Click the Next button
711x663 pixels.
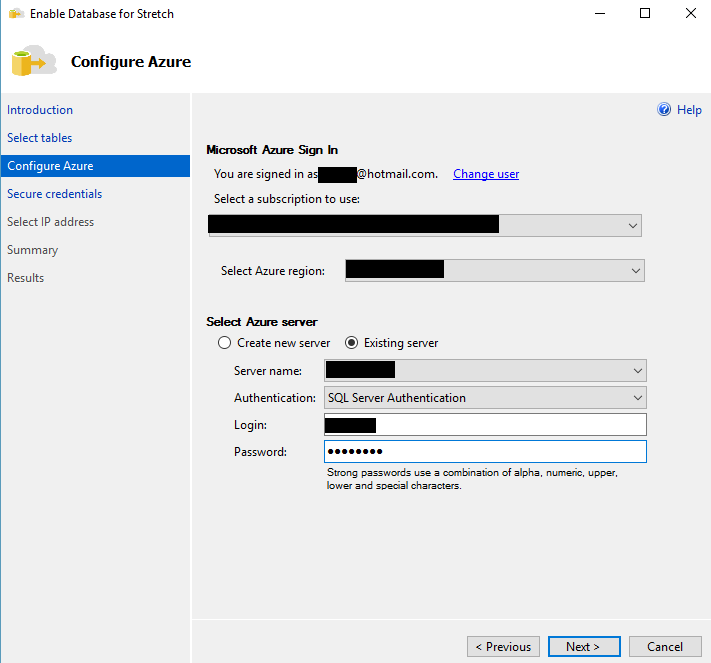point(584,646)
